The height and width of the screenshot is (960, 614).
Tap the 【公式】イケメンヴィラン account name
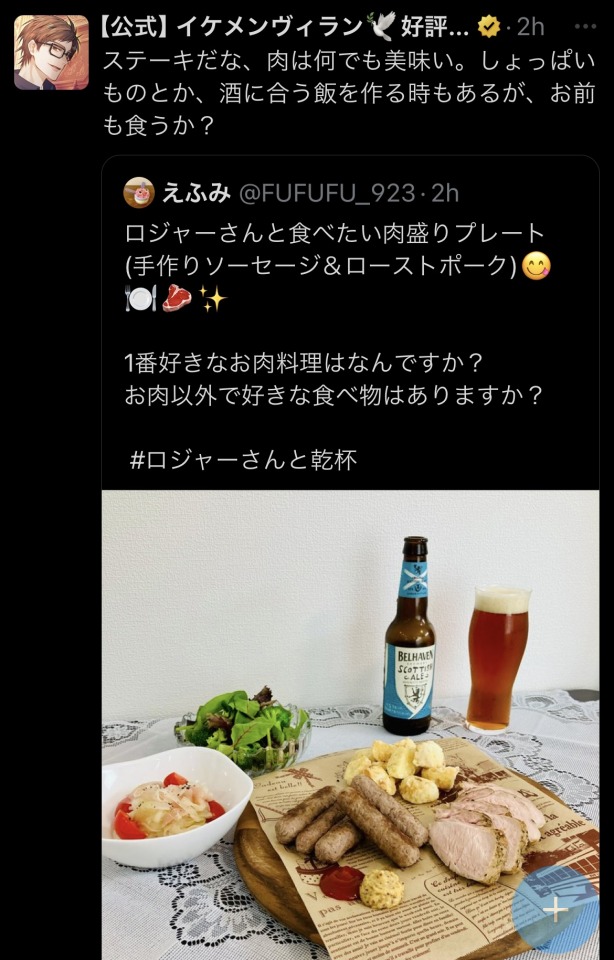pyautogui.click(x=283, y=27)
